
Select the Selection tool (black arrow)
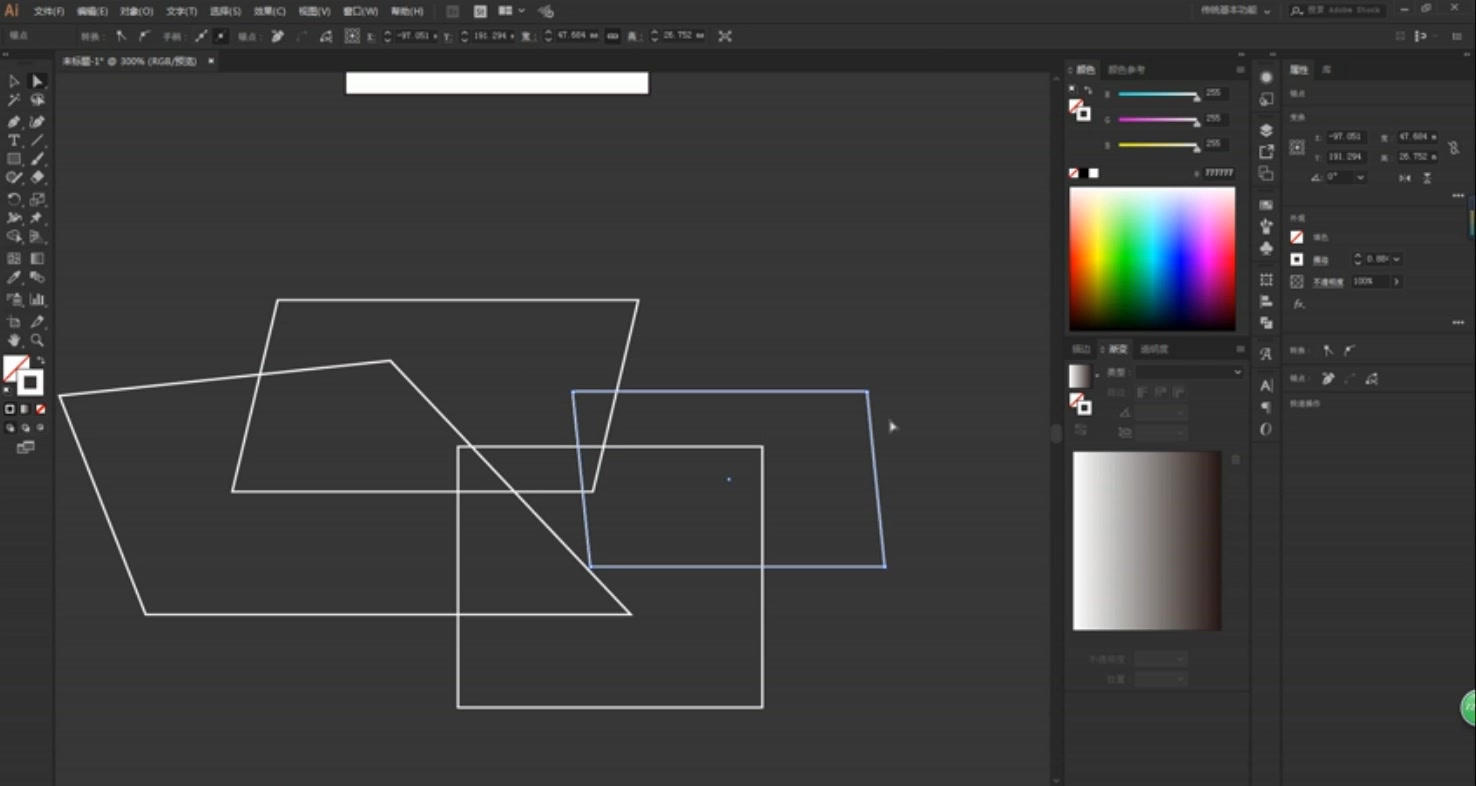(14, 81)
